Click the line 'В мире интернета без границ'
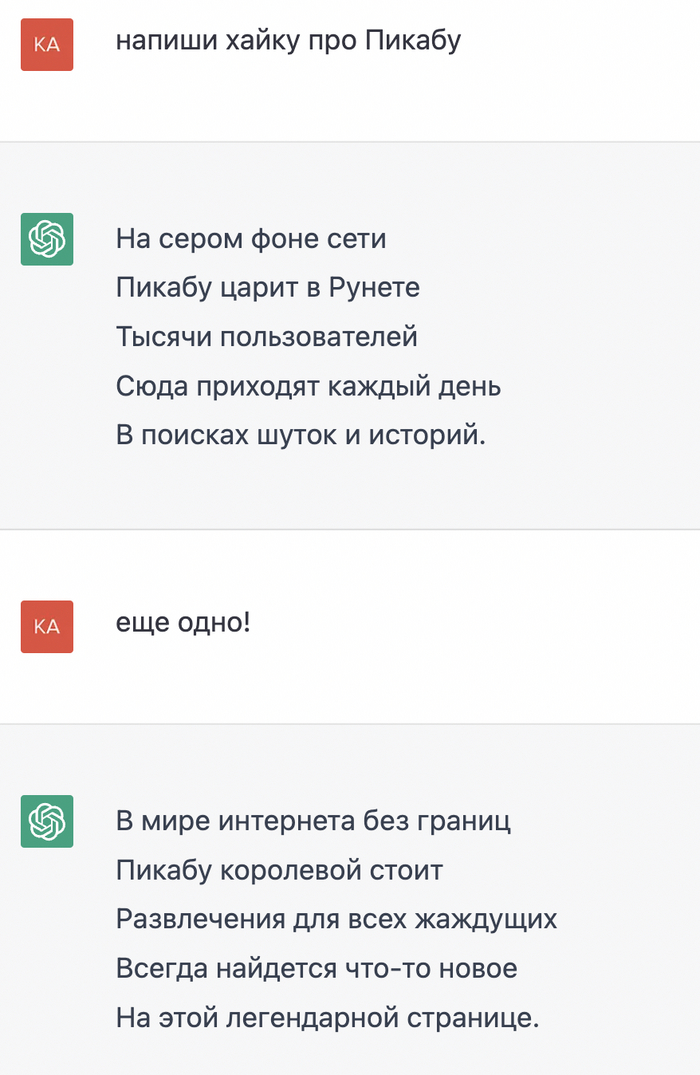 [x=313, y=821]
